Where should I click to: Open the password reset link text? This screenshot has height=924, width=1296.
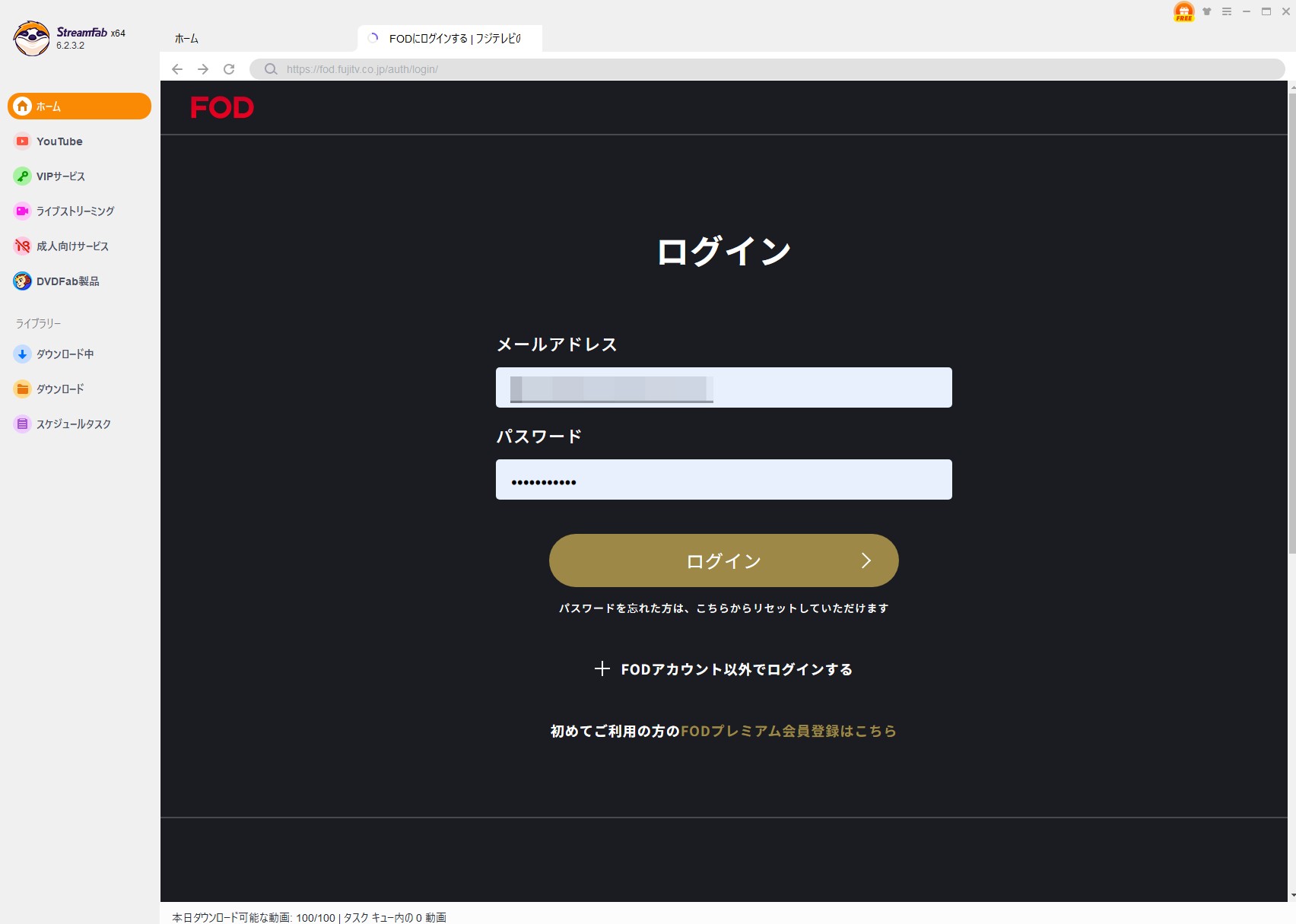click(x=724, y=608)
